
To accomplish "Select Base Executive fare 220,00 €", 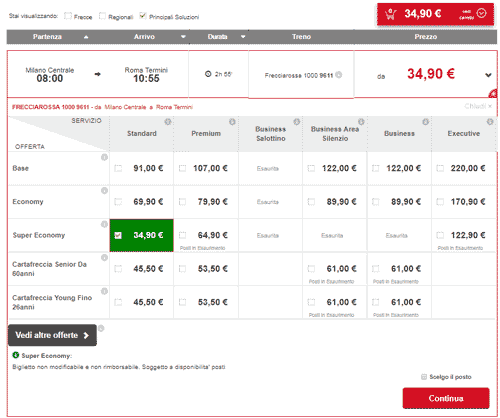I will (x=440, y=168).
